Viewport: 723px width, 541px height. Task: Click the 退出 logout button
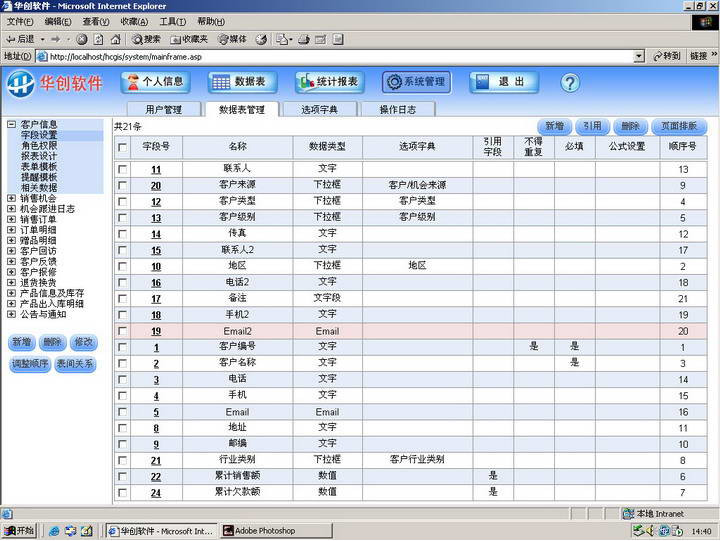(503, 82)
